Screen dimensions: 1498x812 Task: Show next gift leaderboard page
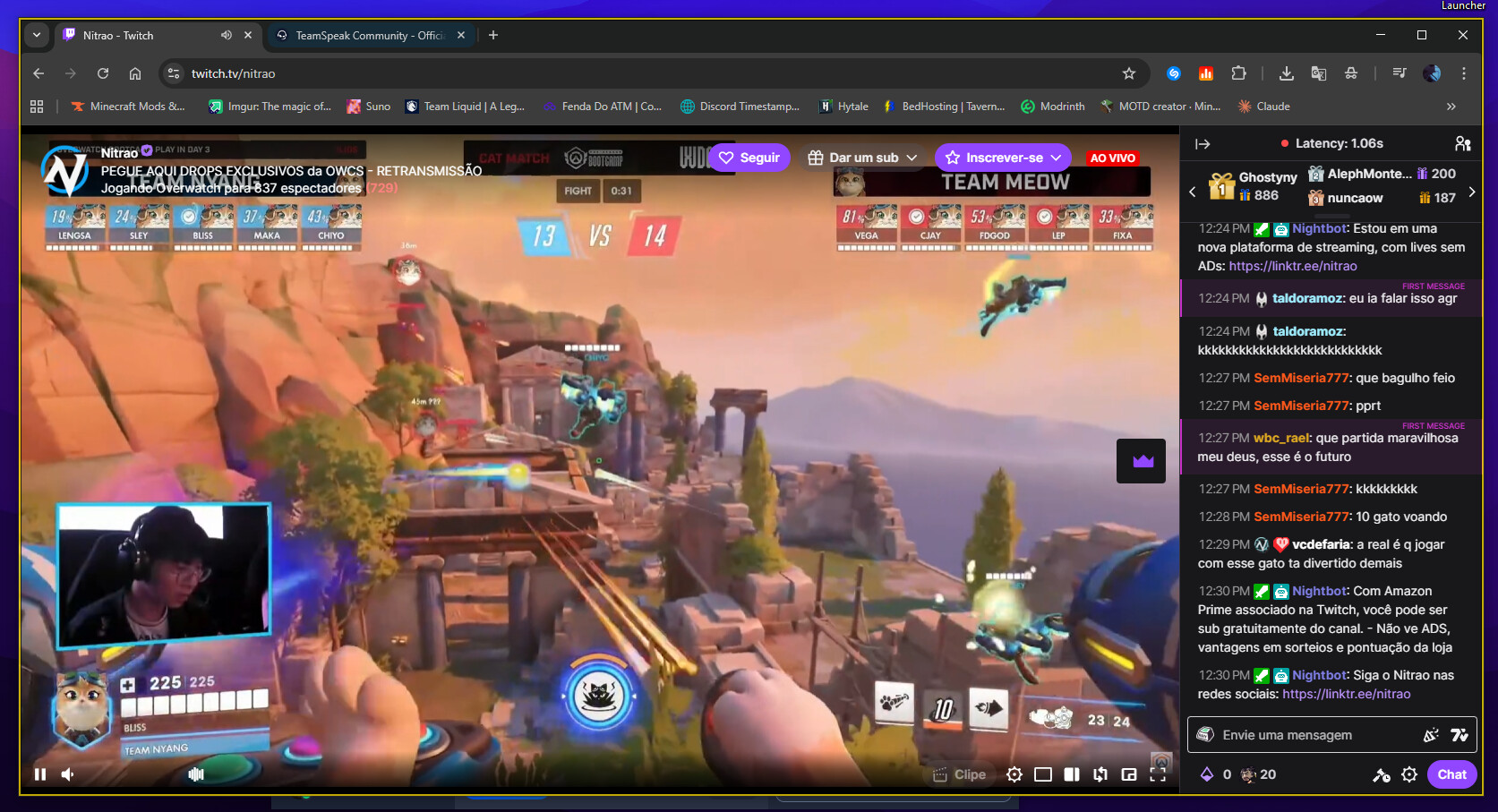point(1472,192)
